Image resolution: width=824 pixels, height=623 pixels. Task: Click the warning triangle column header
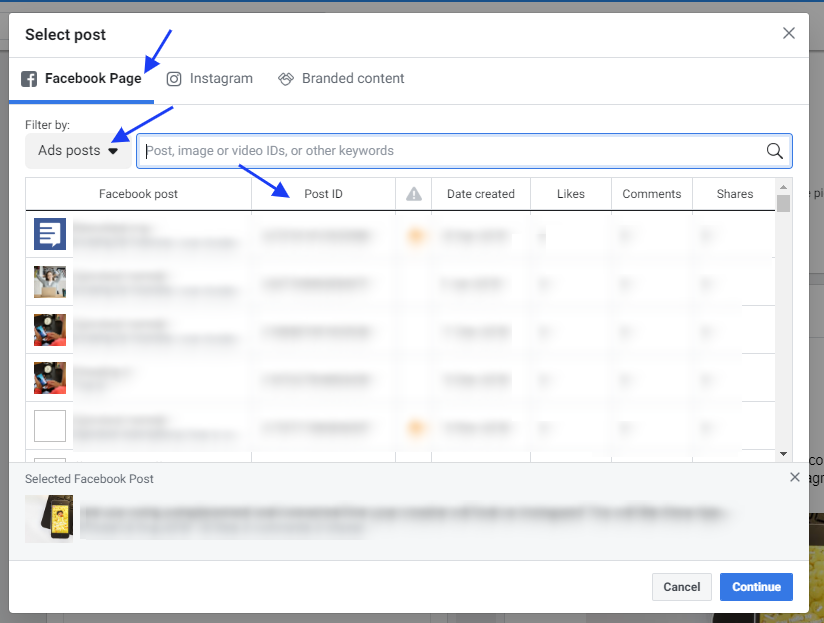pyautogui.click(x=414, y=194)
